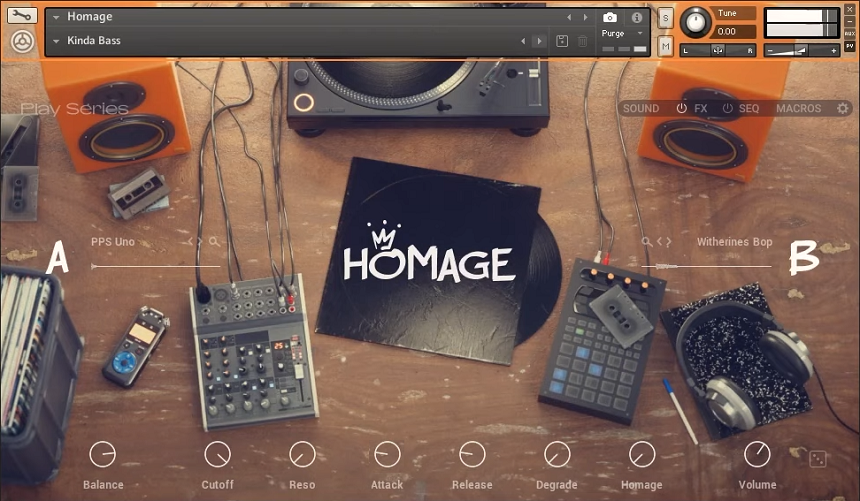Switch to the SEQ tab
This screenshot has width=860, height=501.
click(x=749, y=108)
